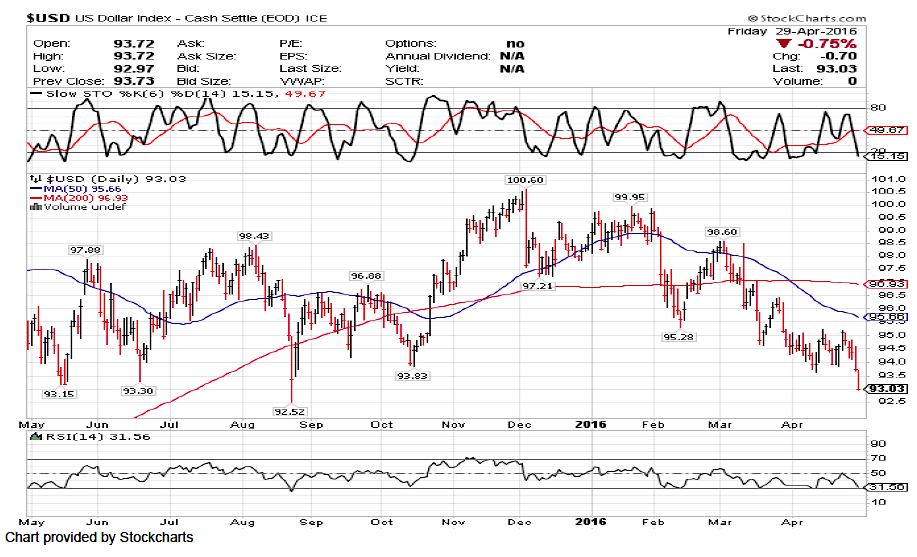The width and height of the screenshot is (917, 557).
Task: Click the @StockCharts.com label at top right
Action: (x=806, y=19)
